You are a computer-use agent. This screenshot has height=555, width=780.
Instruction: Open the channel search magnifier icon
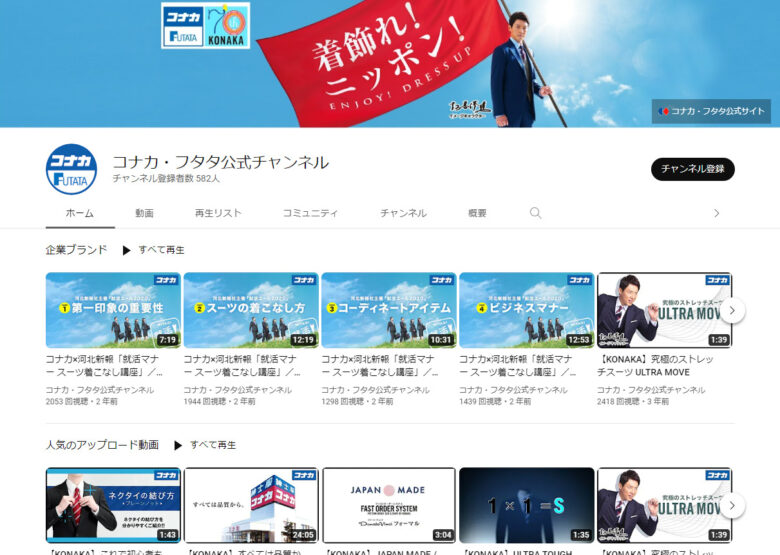[x=535, y=213]
